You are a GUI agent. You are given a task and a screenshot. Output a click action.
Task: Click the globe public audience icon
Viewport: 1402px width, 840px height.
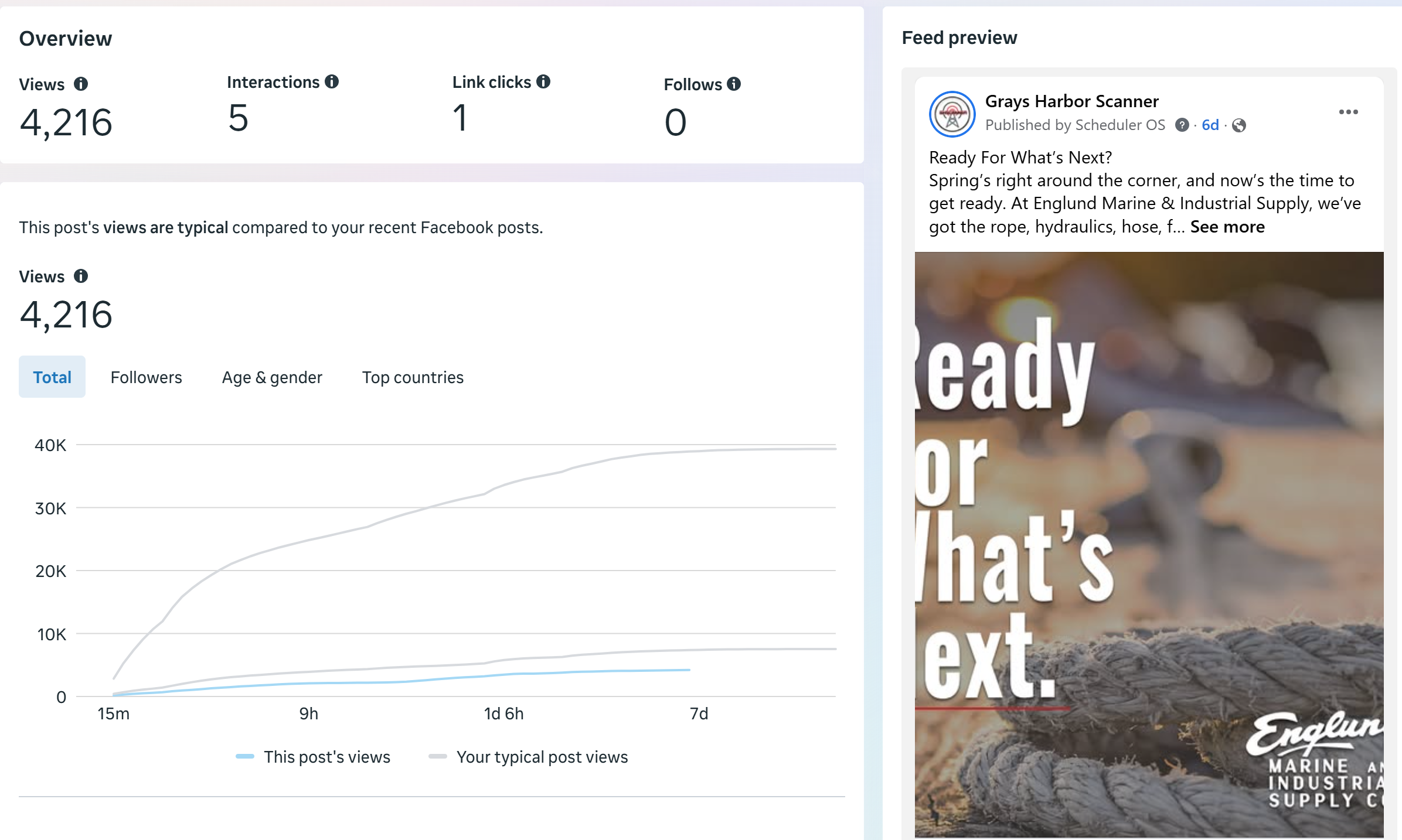[1238, 125]
